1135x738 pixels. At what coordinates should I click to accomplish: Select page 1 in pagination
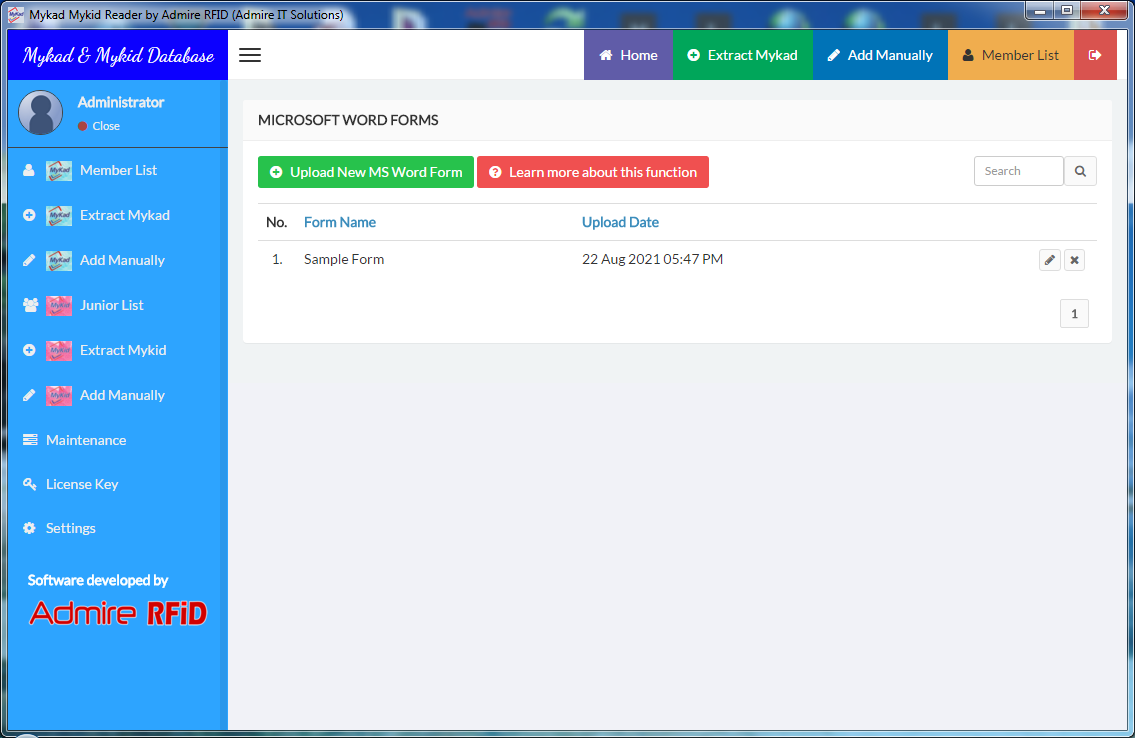[1074, 314]
